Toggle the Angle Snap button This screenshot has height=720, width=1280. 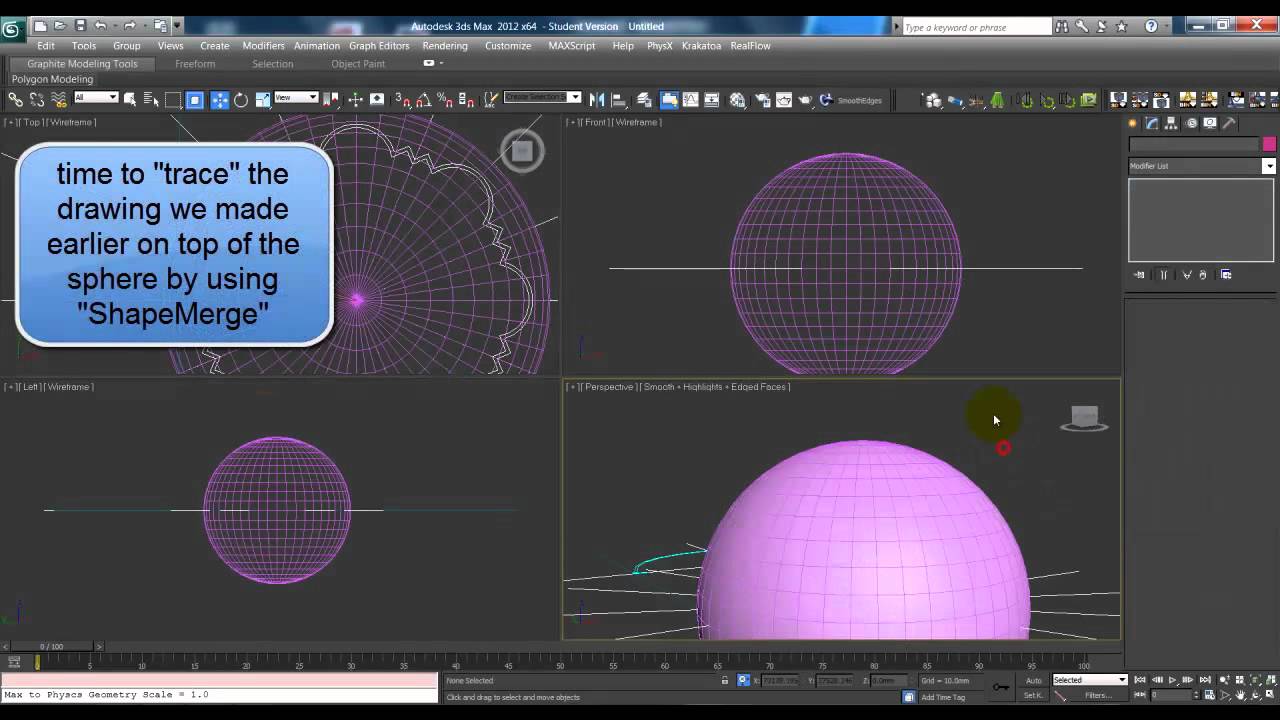tap(423, 99)
